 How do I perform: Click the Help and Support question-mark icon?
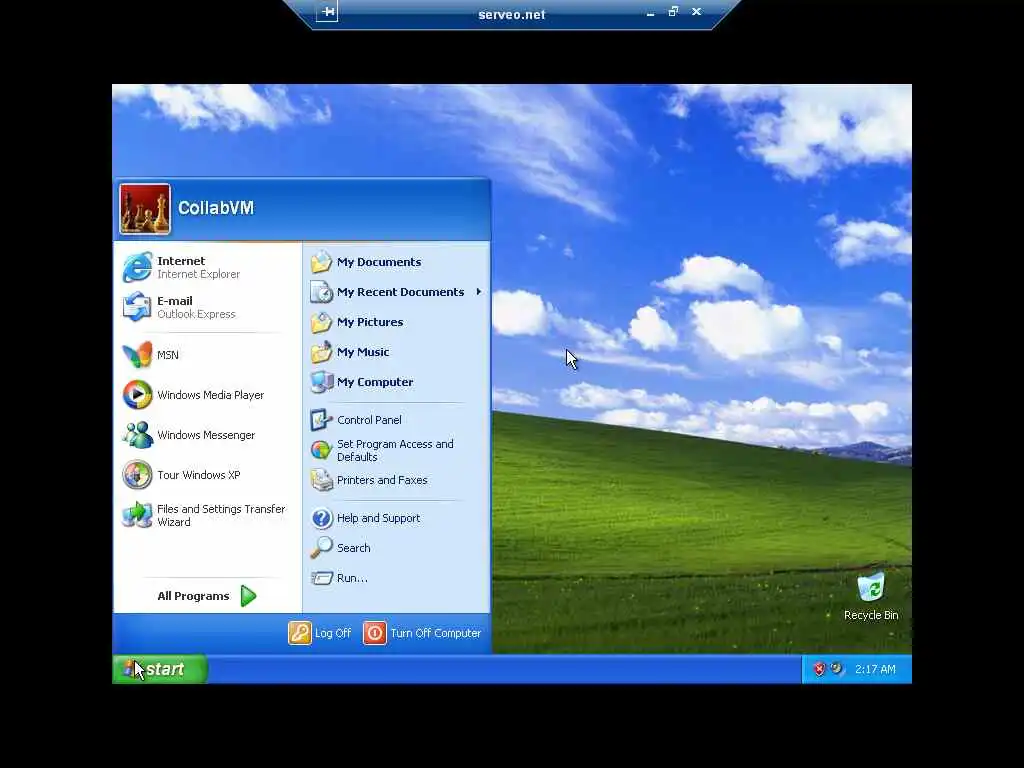click(x=321, y=518)
